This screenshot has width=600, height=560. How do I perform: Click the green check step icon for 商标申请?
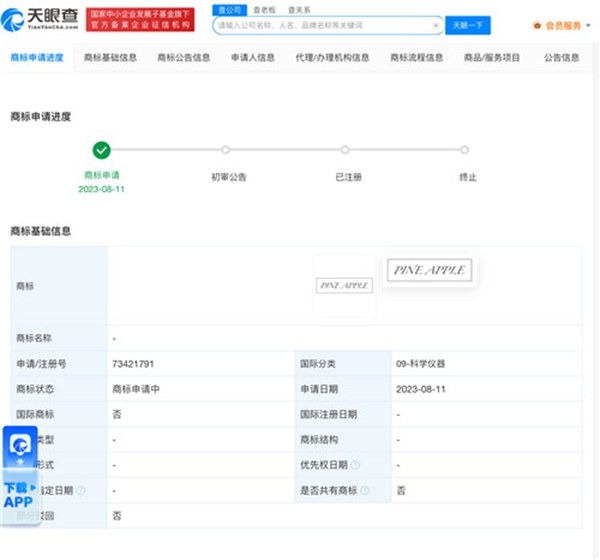[101, 150]
